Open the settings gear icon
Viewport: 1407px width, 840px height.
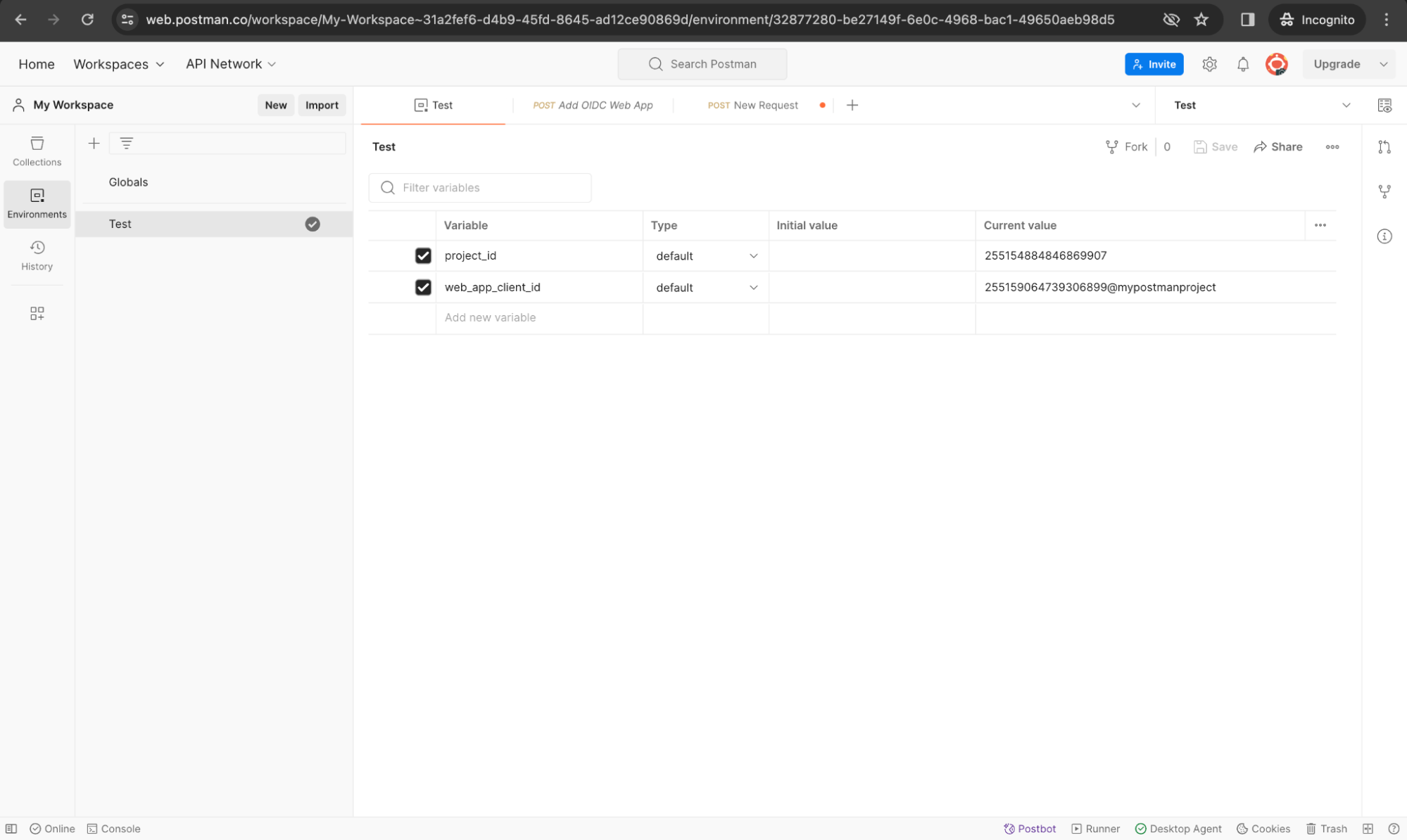pyautogui.click(x=1209, y=64)
